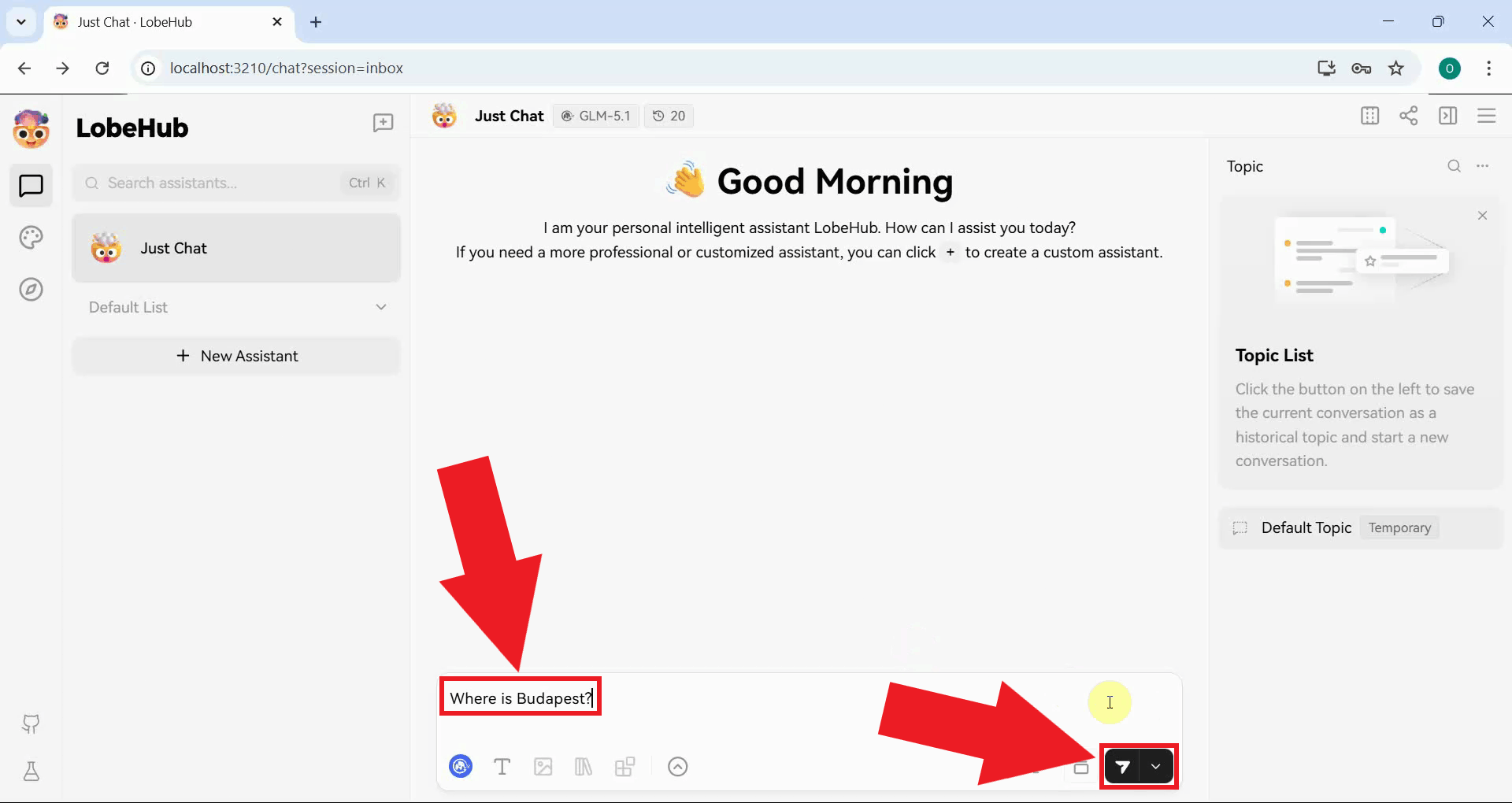Open the plugins/tools icon in chat toolbar
Screen dimensions: 1512x803
624,767
